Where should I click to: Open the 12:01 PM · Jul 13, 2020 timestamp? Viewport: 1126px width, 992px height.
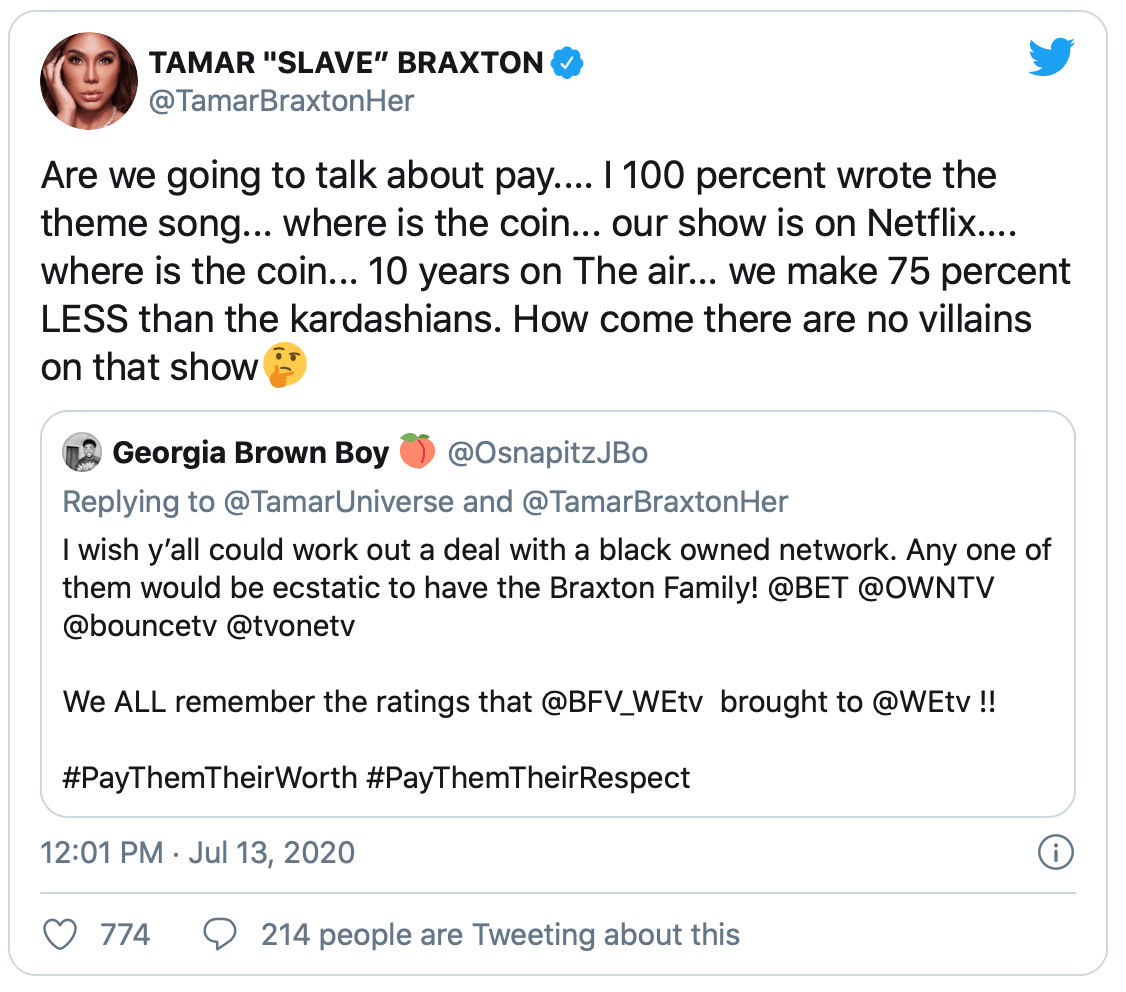click(x=198, y=853)
